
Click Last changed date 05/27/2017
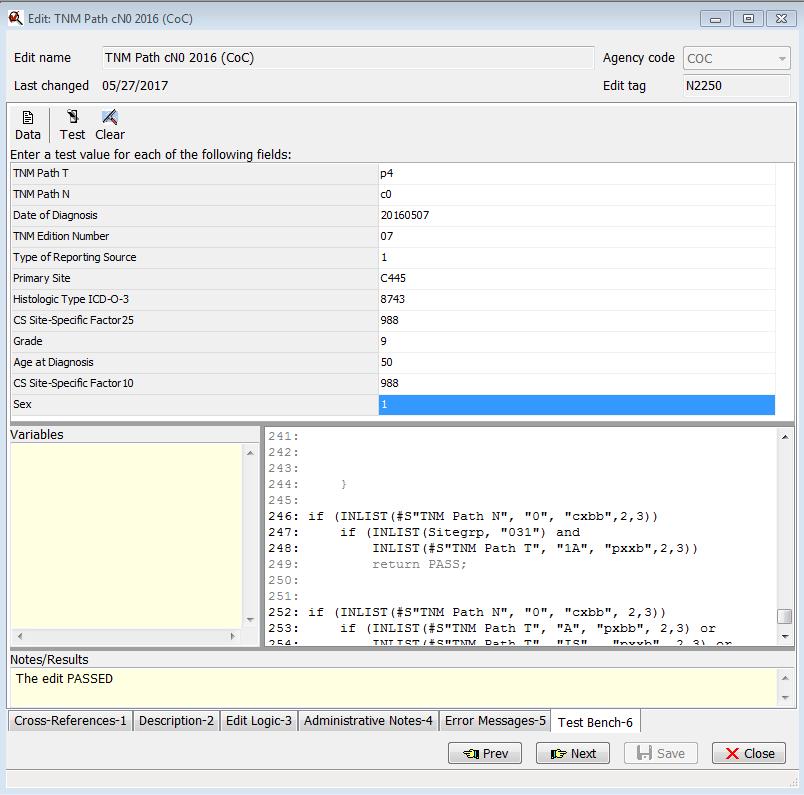click(x=135, y=86)
